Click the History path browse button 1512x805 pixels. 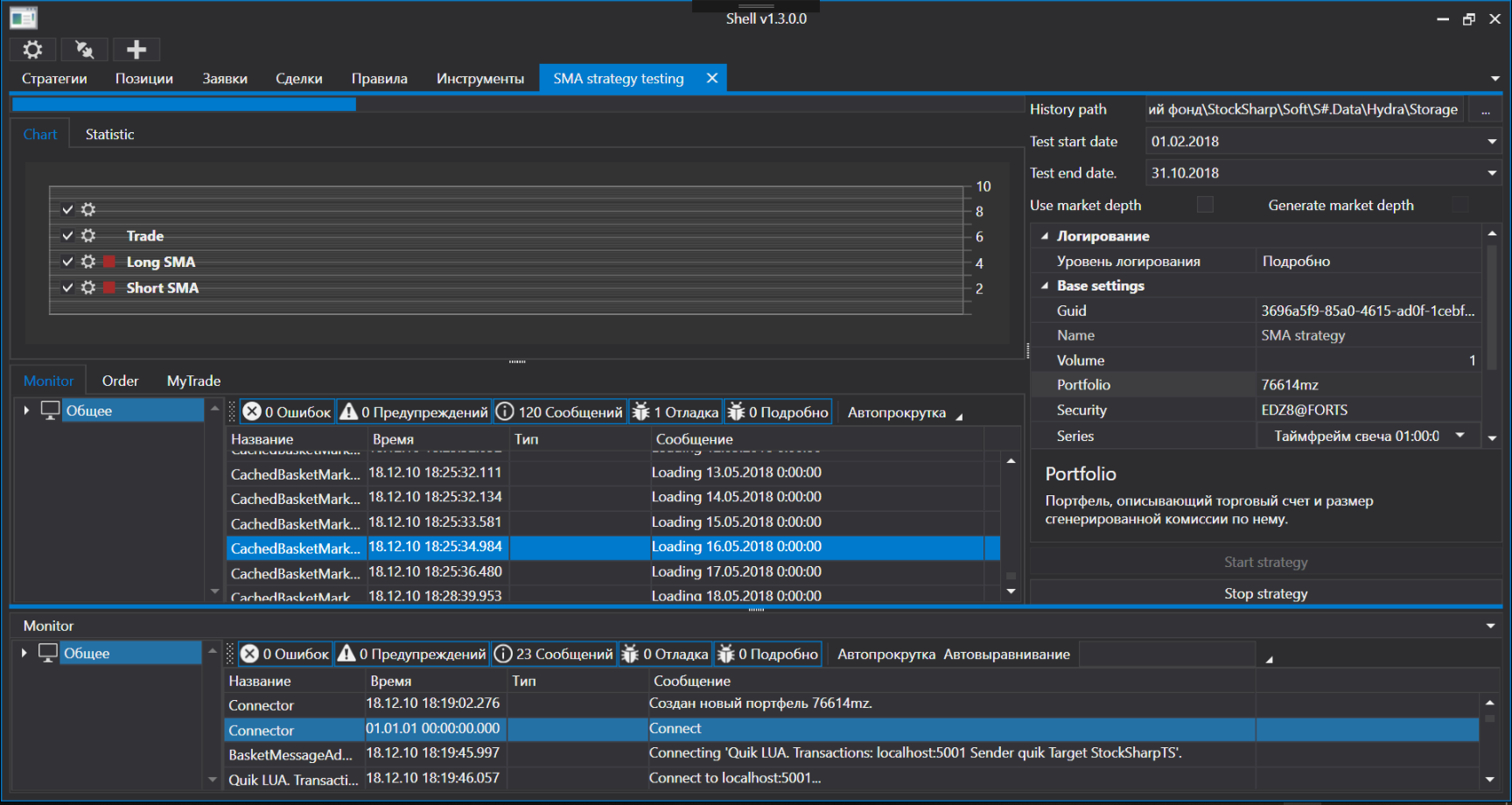click(1485, 110)
